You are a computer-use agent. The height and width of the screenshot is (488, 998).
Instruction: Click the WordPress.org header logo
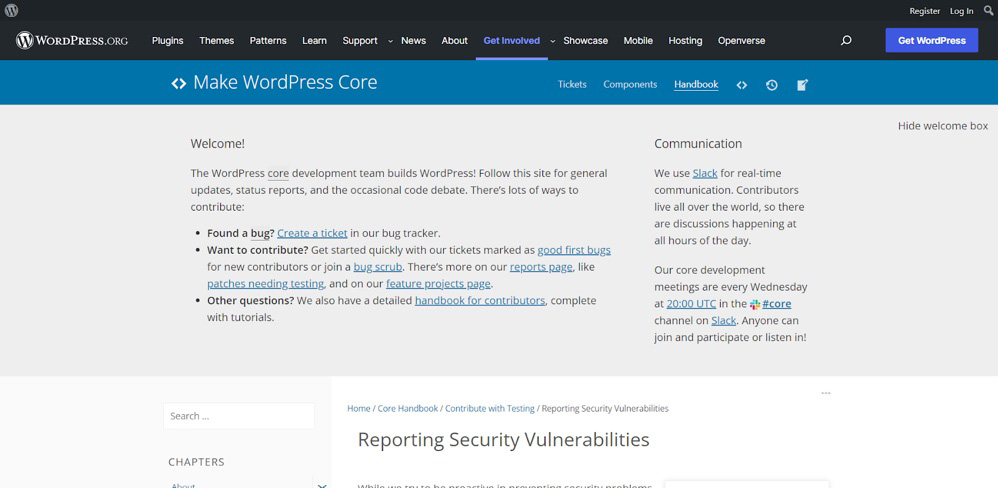[72, 41]
